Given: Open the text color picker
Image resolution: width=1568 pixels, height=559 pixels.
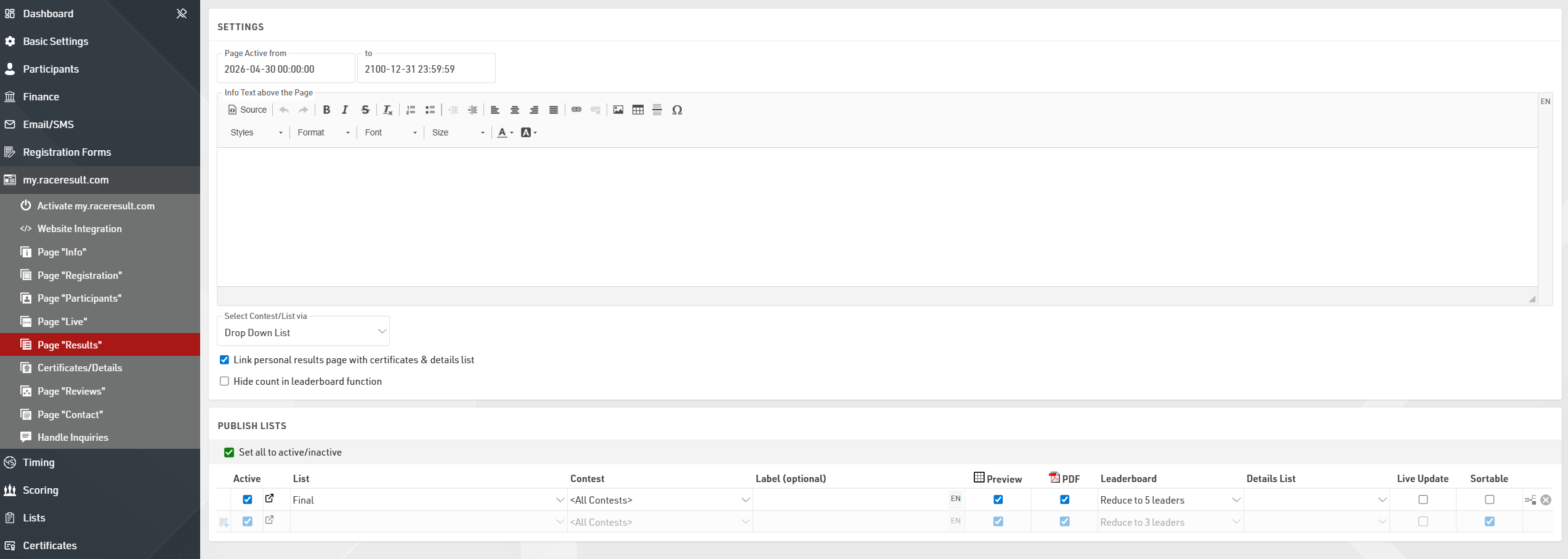Looking at the screenshot, I should point(505,133).
